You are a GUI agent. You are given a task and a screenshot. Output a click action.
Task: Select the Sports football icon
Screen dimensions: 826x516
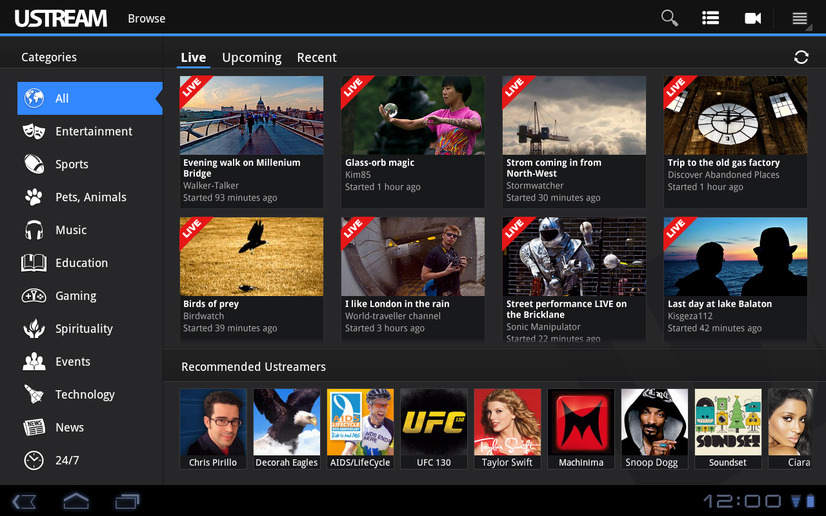[34, 164]
